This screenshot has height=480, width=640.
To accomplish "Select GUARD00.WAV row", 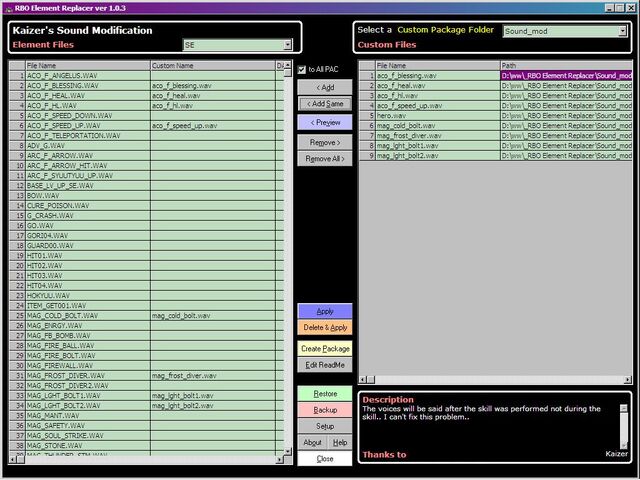I will [x=147, y=246].
